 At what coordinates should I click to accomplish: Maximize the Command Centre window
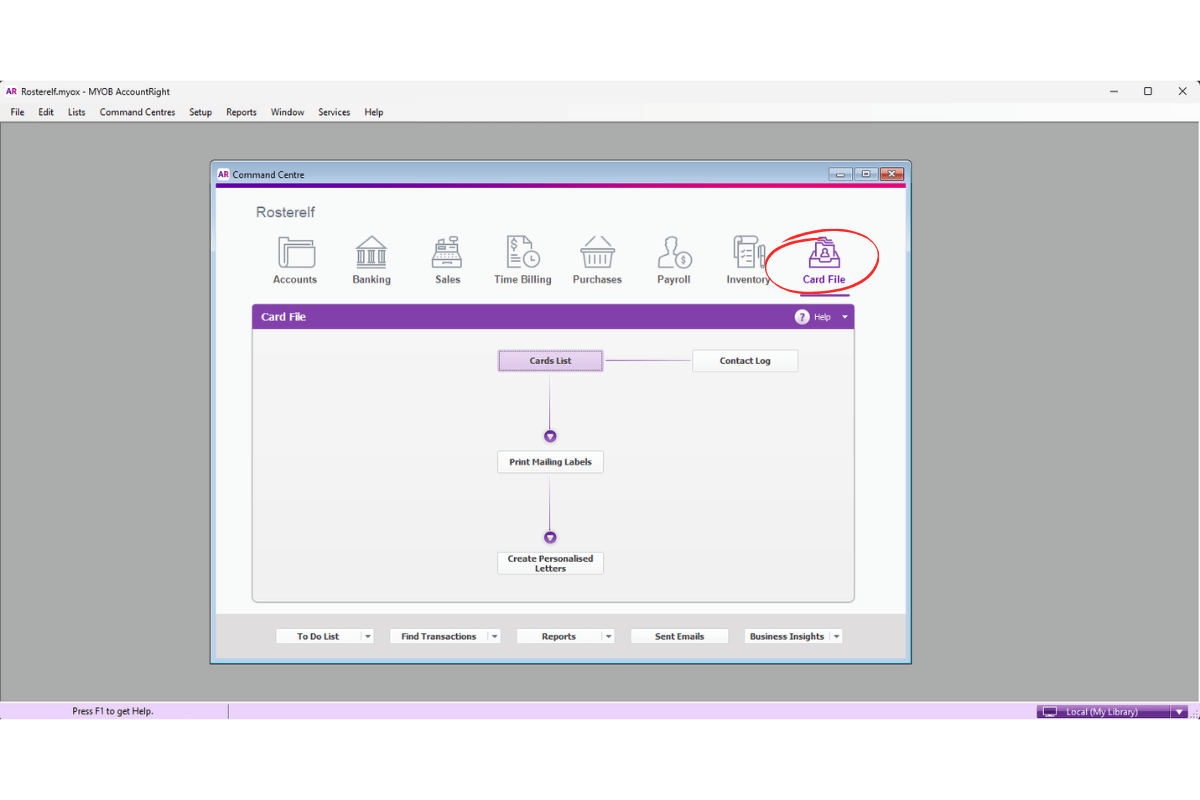click(x=866, y=174)
